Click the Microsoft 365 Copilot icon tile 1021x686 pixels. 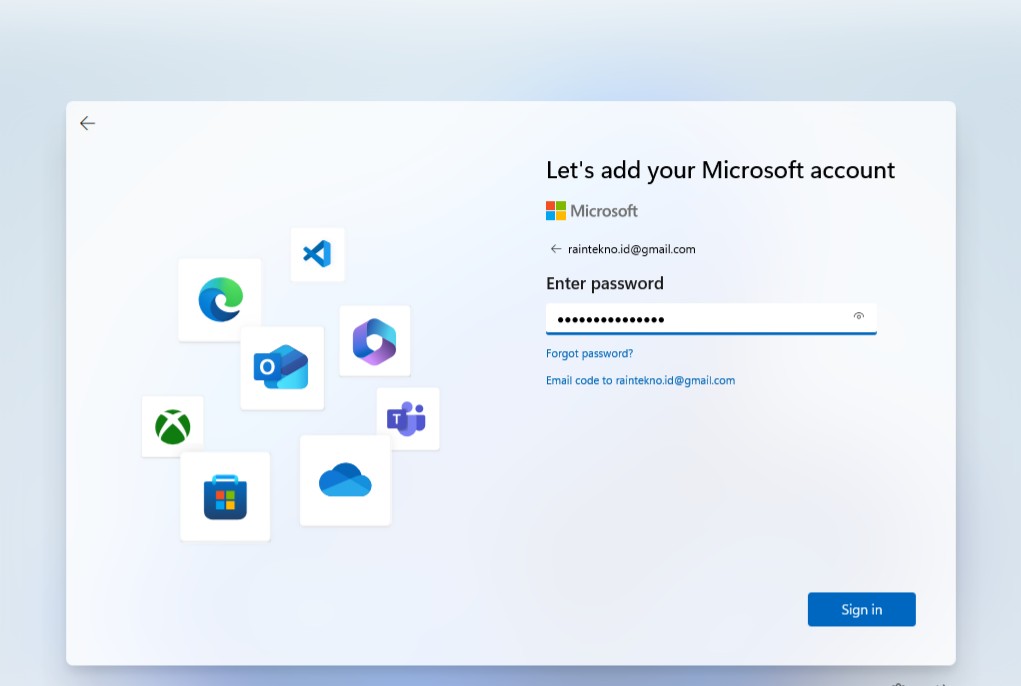[x=374, y=341]
